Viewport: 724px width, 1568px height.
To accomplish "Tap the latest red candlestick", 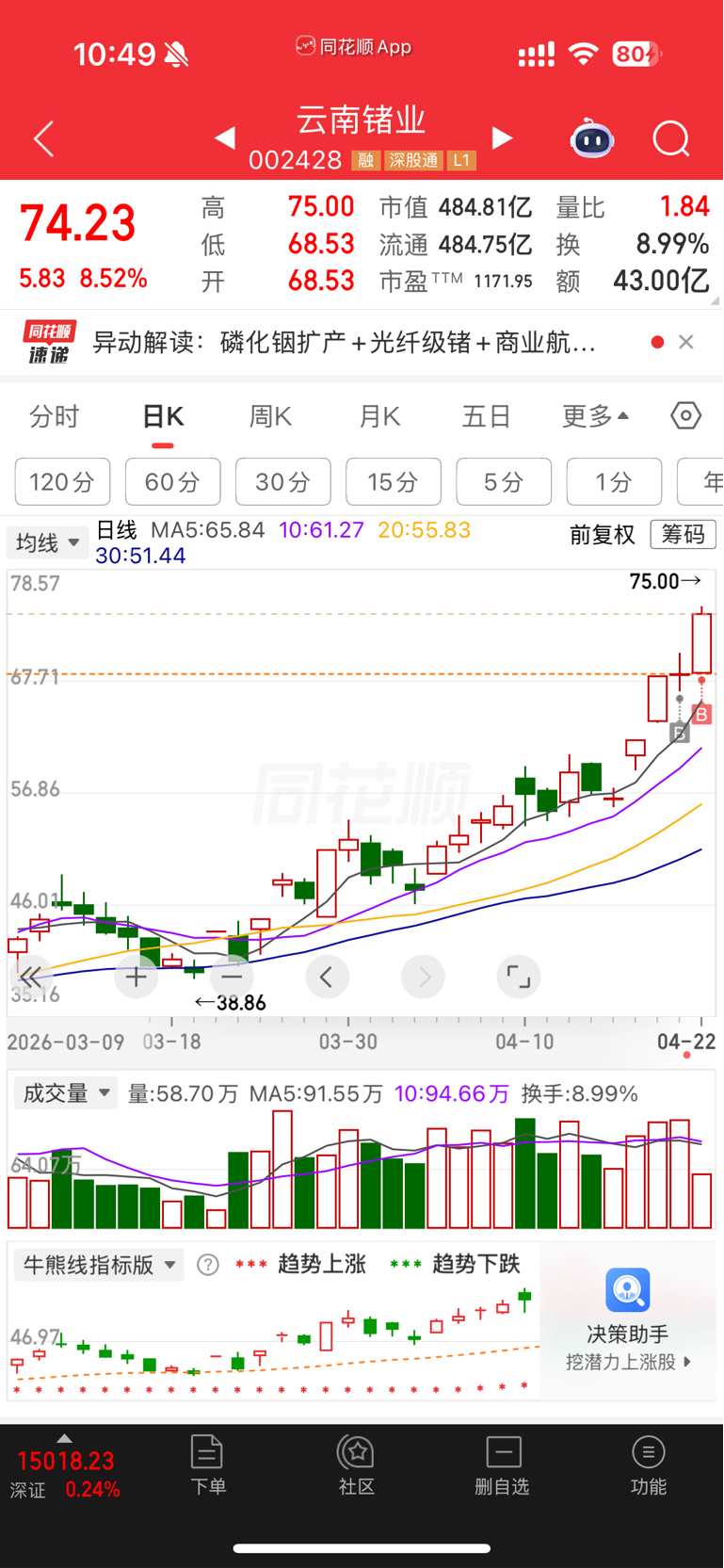I will click(x=701, y=641).
